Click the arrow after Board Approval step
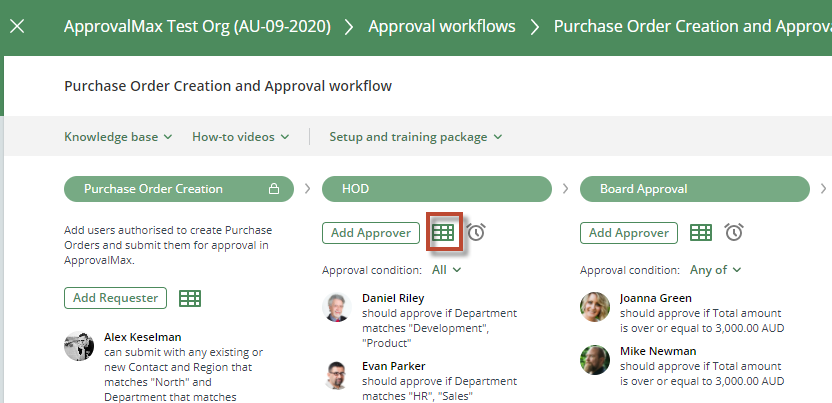This screenshot has height=403, width=832. click(x=824, y=189)
